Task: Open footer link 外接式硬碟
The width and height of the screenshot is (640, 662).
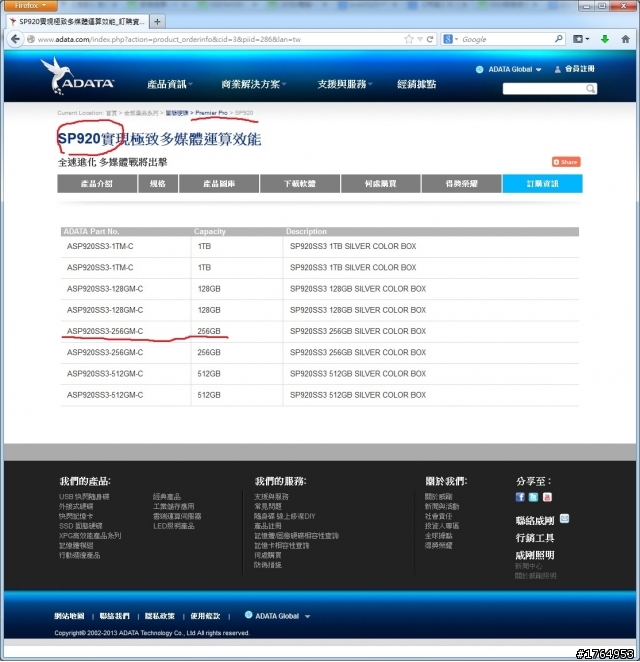Action: point(76,506)
